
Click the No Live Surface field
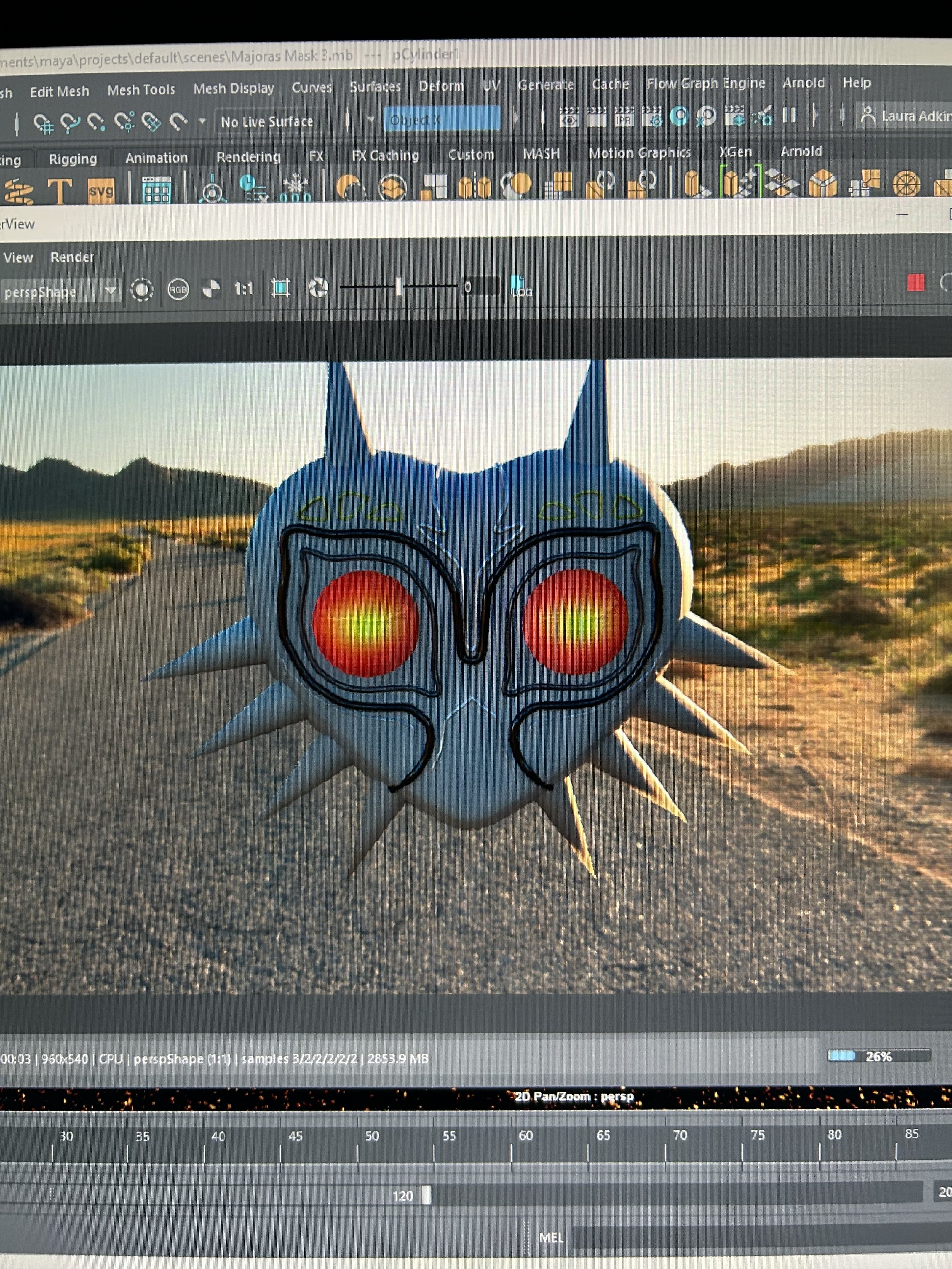coord(273,121)
